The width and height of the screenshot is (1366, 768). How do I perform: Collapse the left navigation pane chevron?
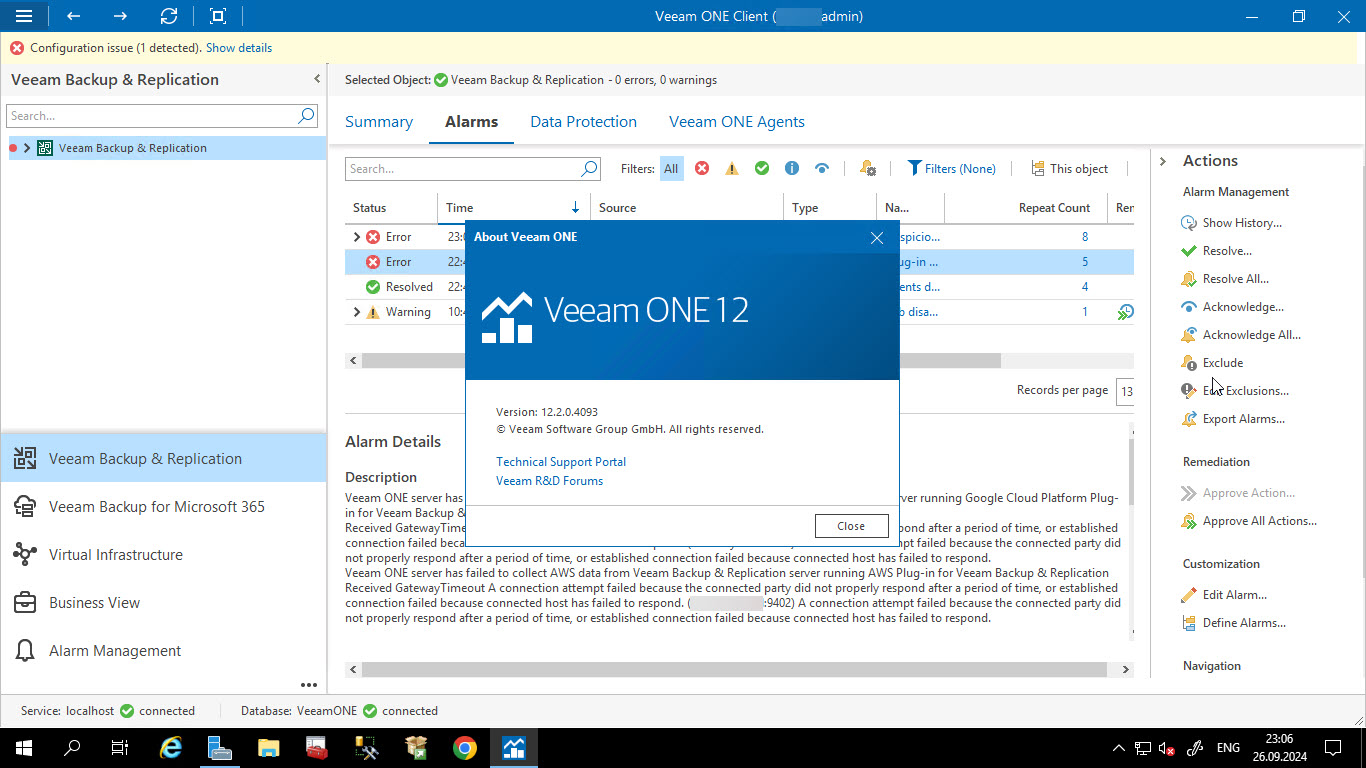point(317,79)
